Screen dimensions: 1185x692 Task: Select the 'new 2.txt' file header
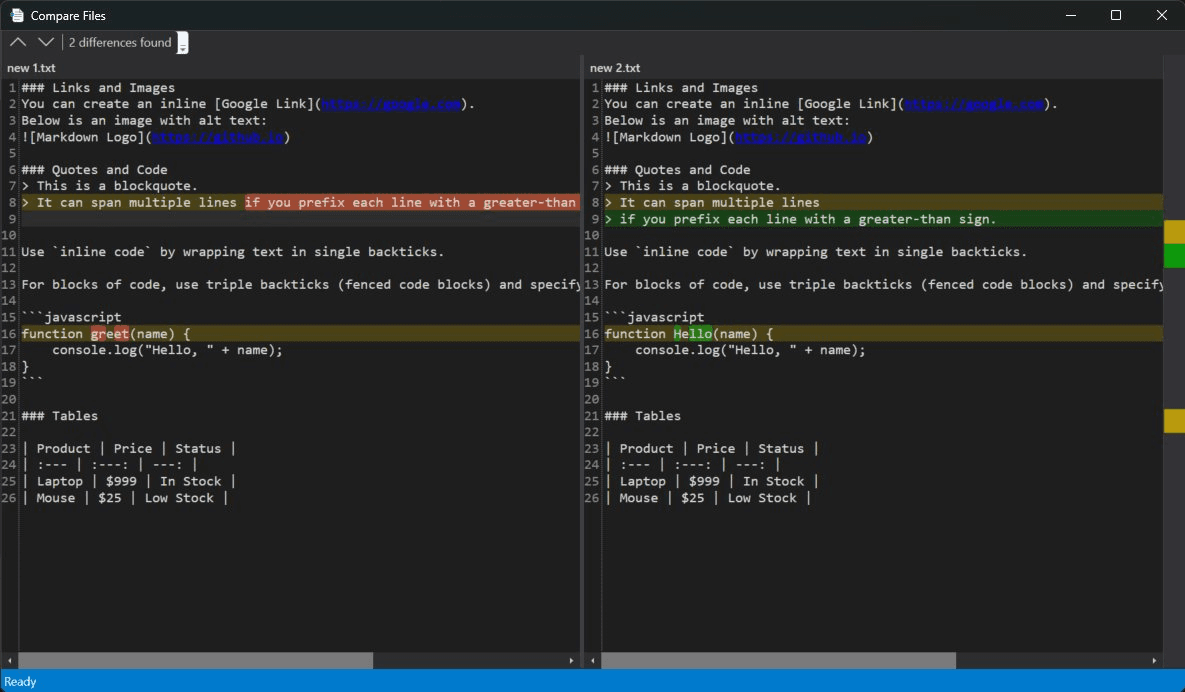pyautogui.click(x=614, y=68)
